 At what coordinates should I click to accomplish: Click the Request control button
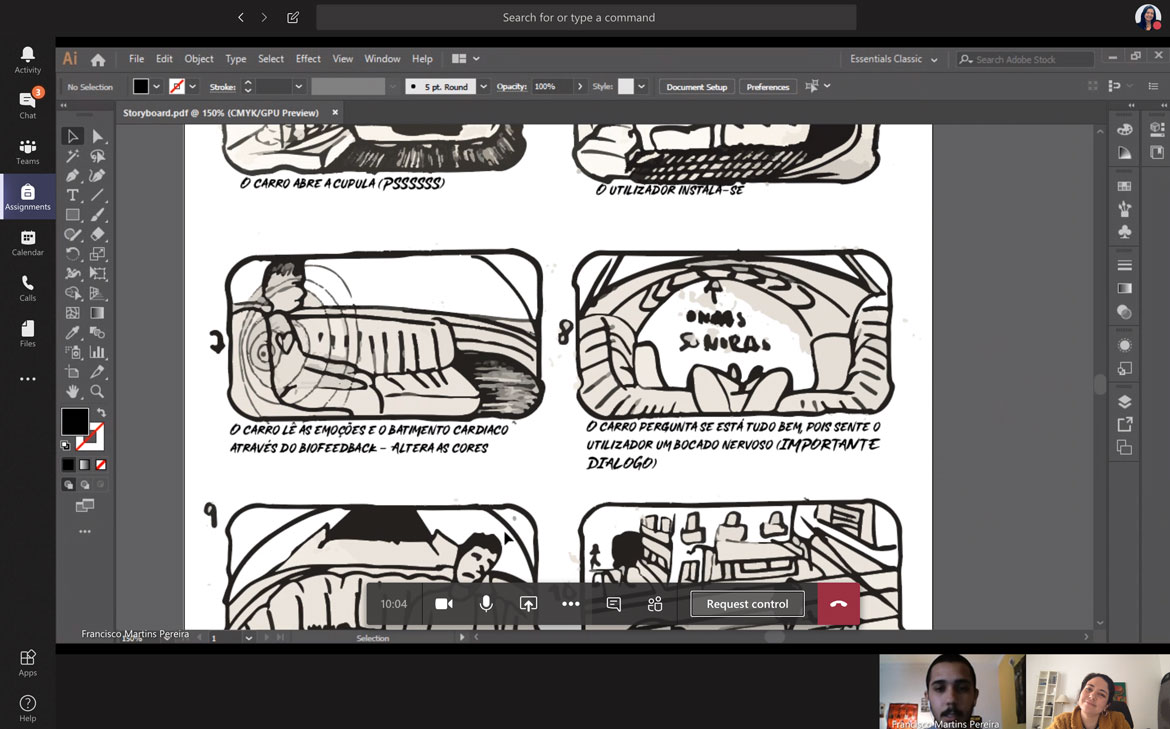[x=747, y=604]
